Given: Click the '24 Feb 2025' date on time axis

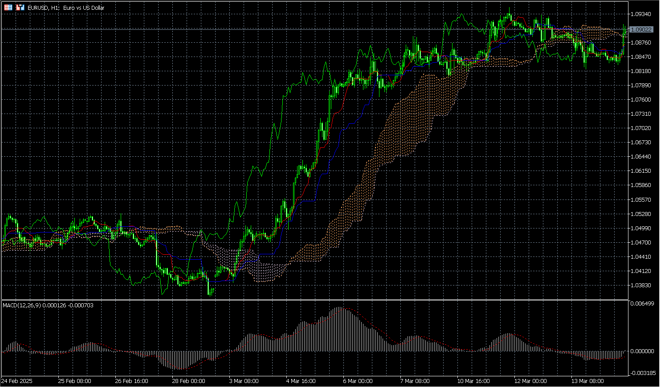Looking at the screenshot, I should pyautogui.click(x=16, y=381).
